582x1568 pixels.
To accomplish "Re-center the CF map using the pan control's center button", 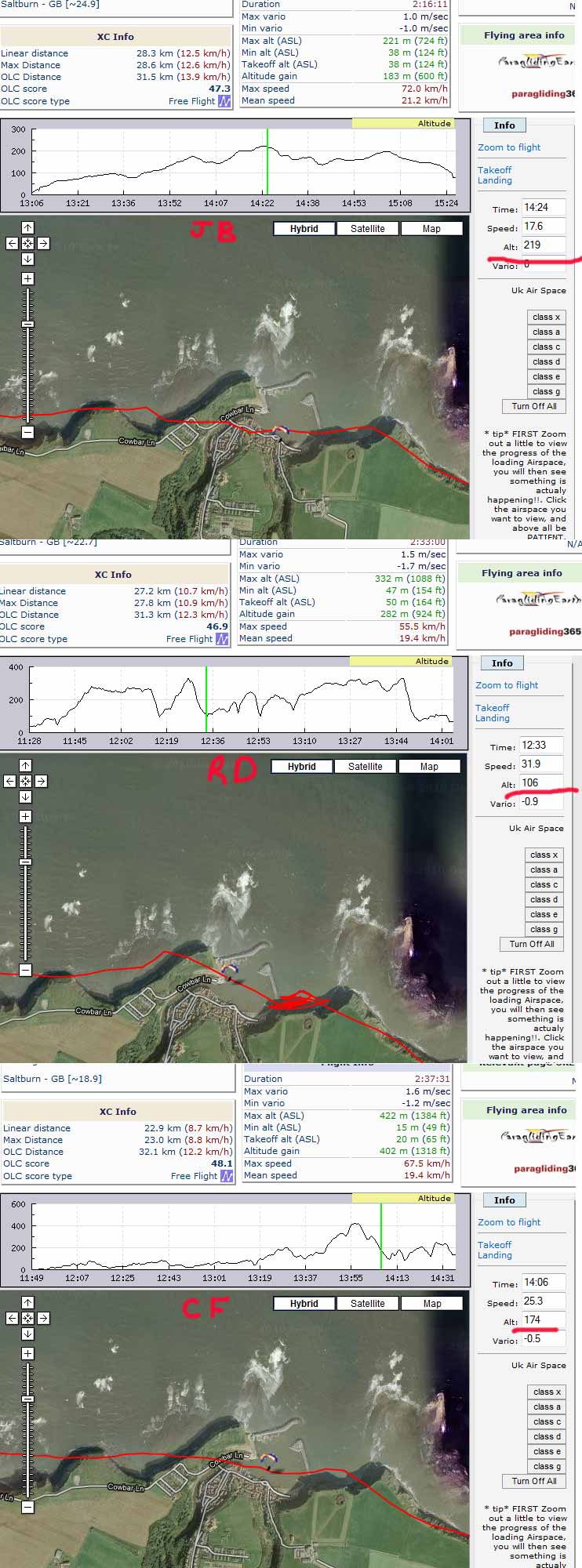I will tap(27, 1319).
